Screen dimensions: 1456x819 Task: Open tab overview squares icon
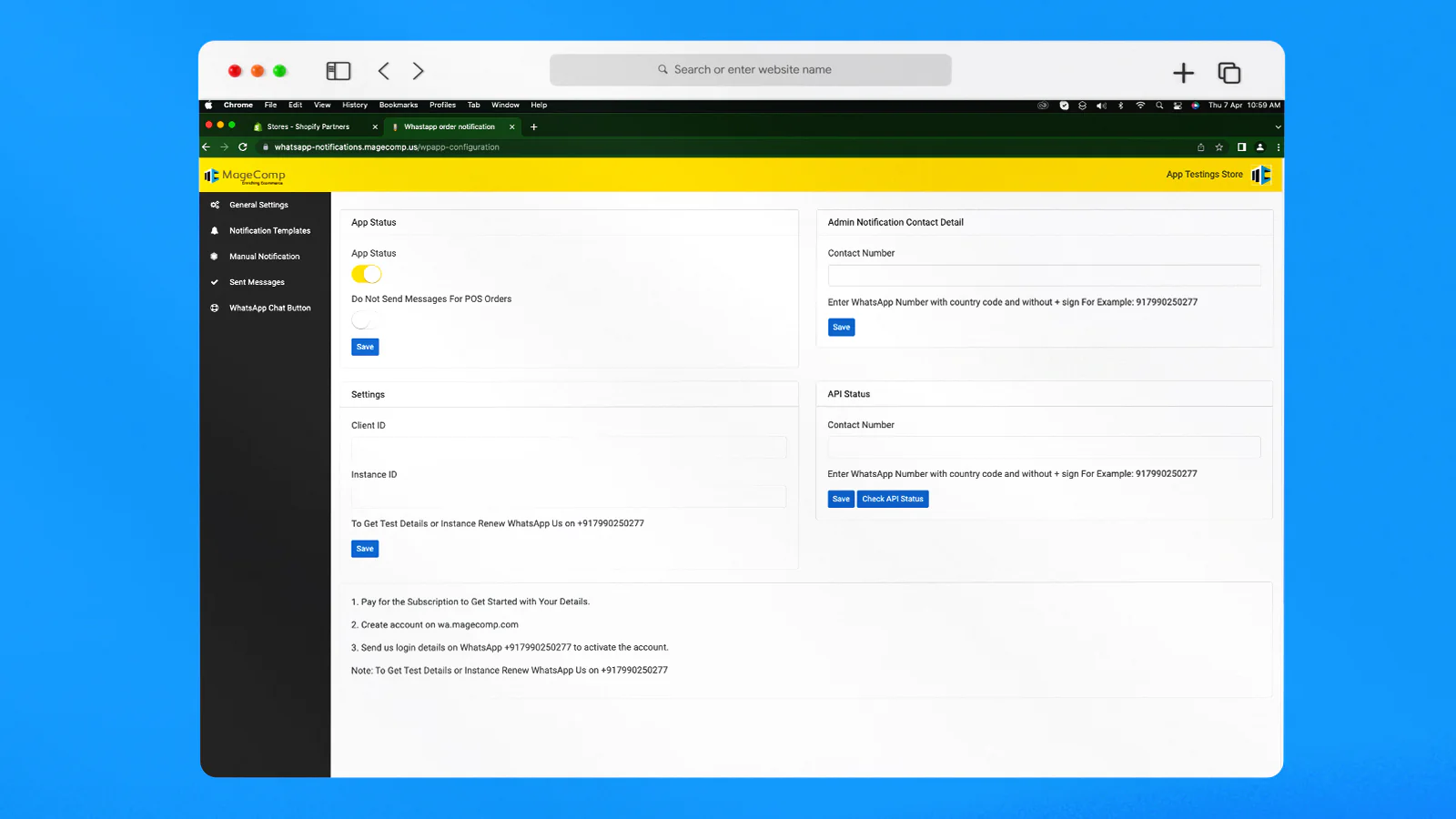tap(1229, 73)
